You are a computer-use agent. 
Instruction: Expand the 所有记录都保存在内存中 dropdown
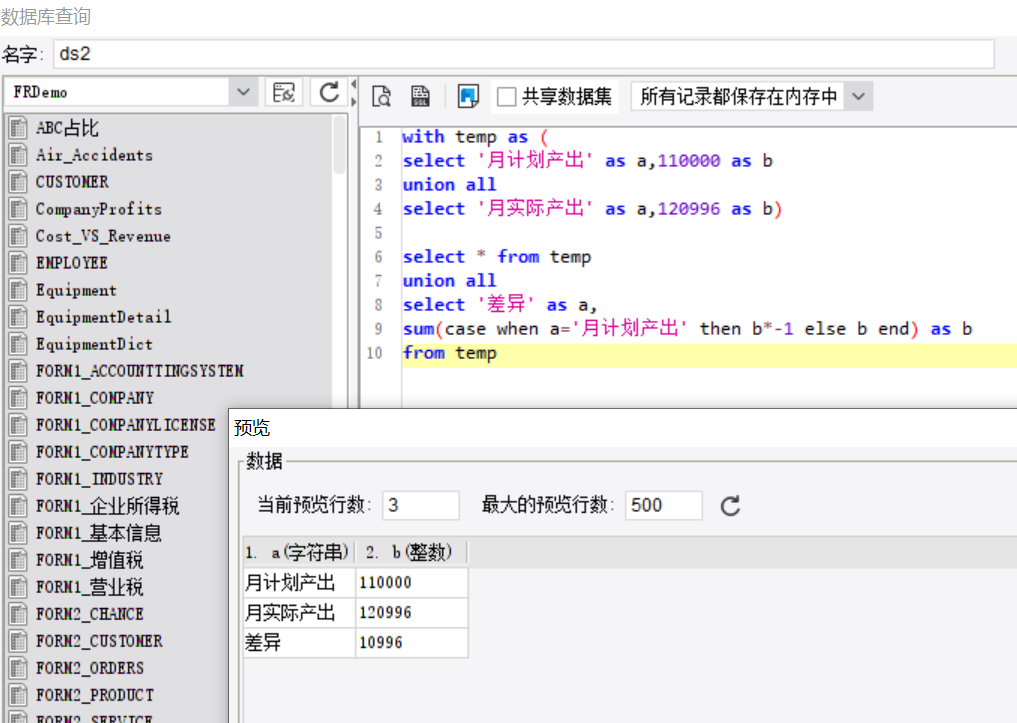click(x=858, y=97)
